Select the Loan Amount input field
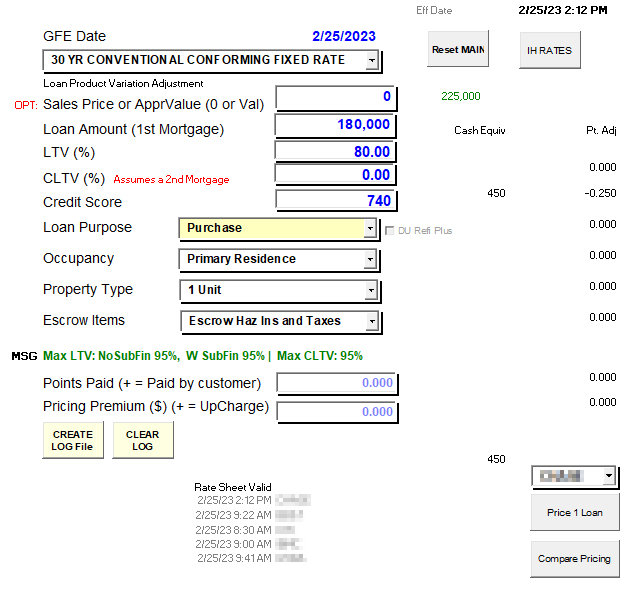The image size is (638, 615). 336,125
